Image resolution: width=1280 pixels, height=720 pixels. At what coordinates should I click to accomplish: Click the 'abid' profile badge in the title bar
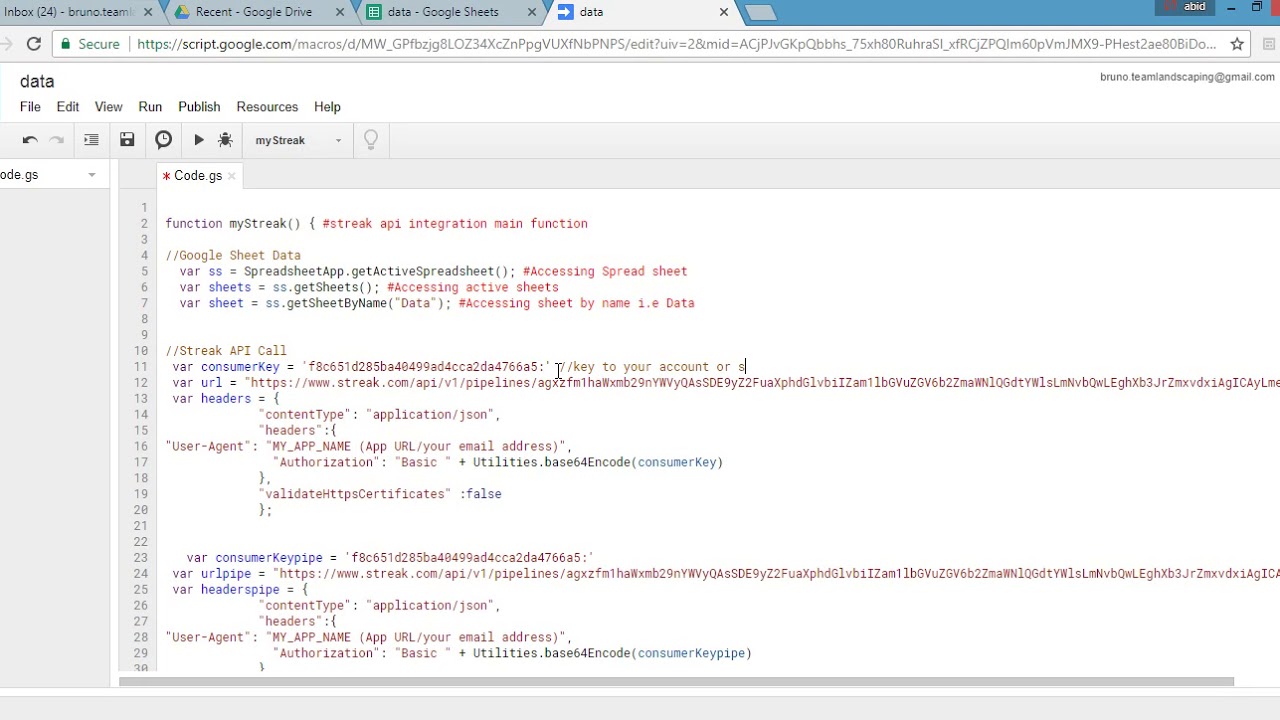click(1187, 7)
